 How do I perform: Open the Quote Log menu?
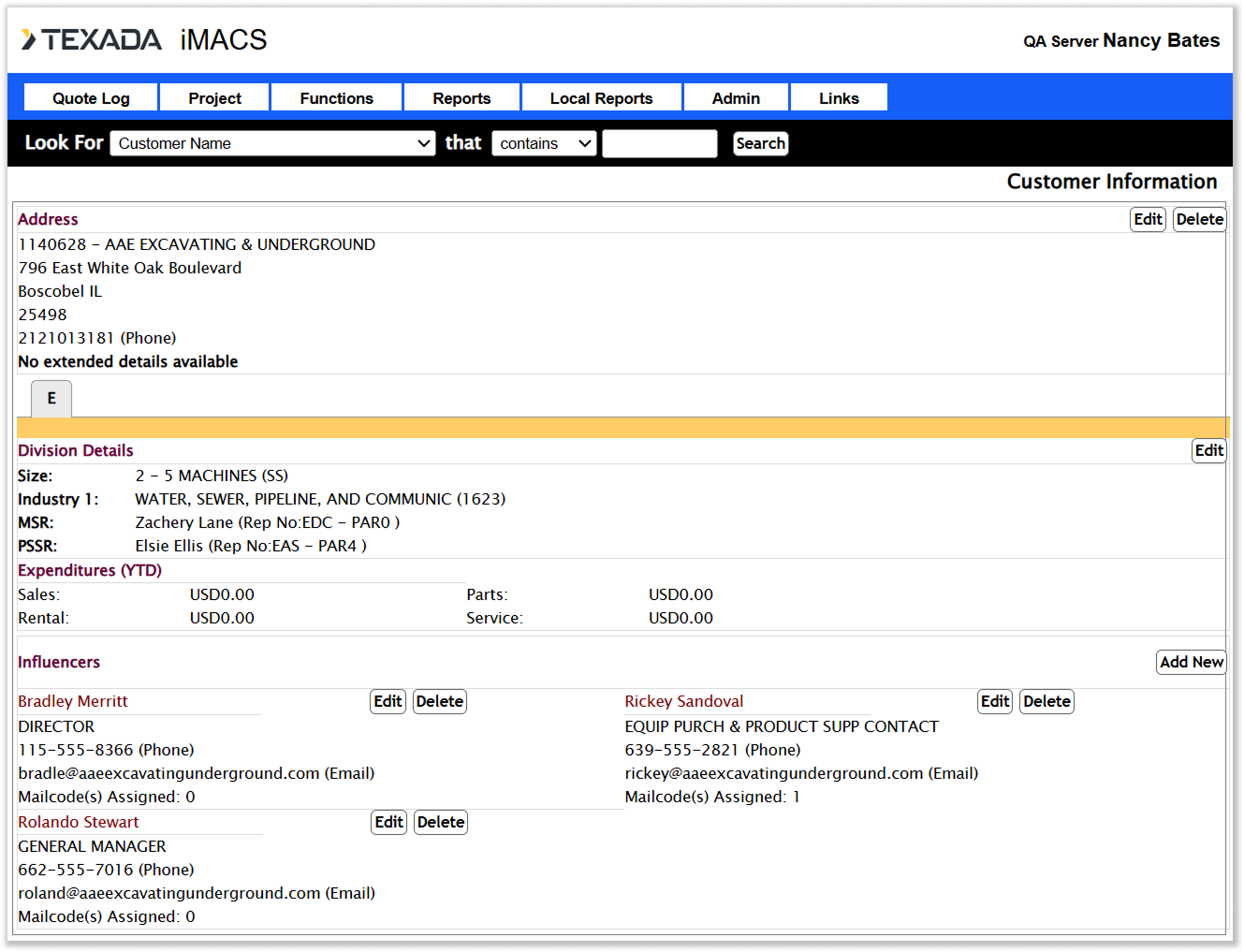tap(91, 98)
